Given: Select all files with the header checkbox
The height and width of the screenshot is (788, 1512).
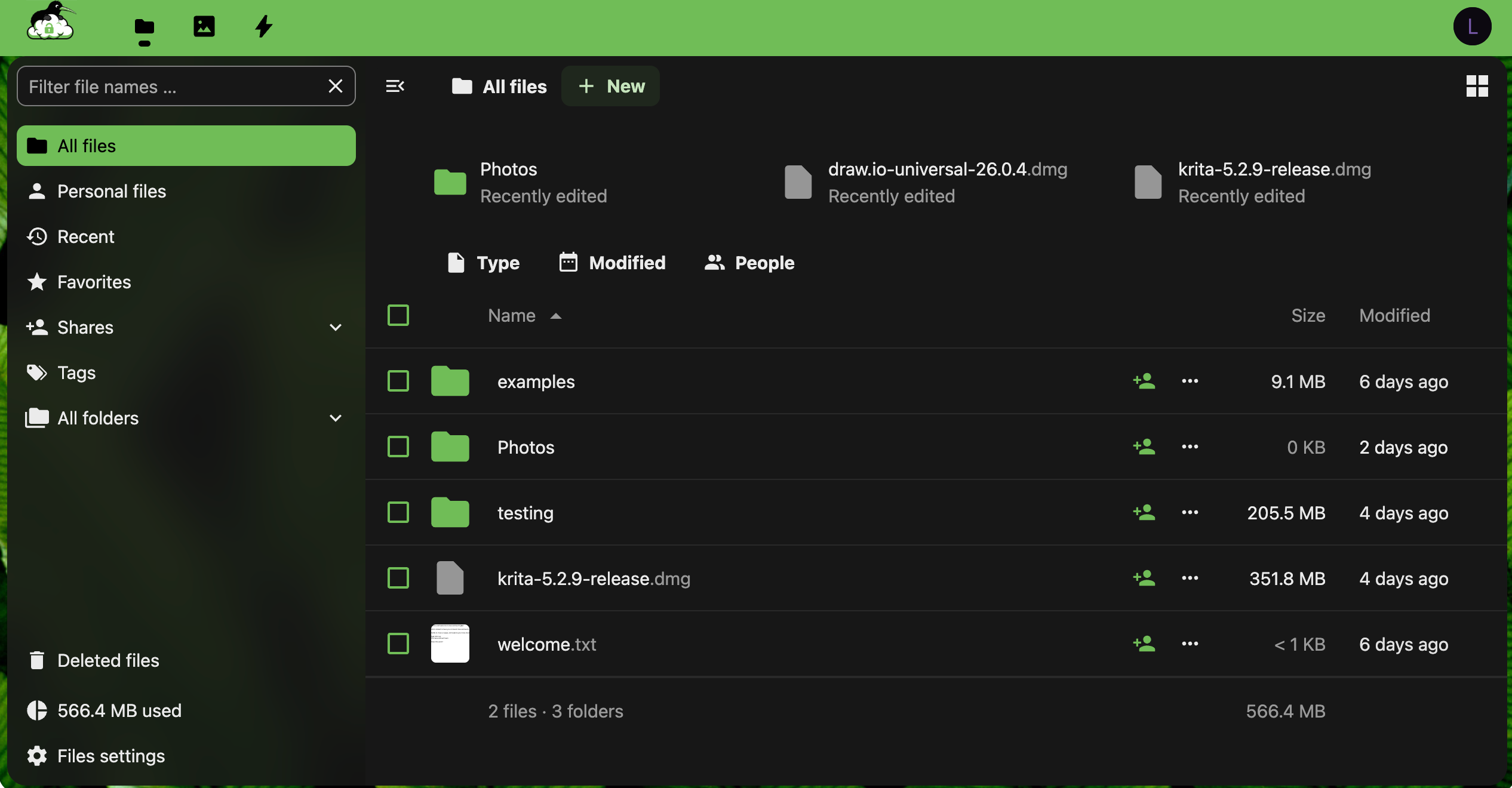Looking at the screenshot, I should [398, 315].
